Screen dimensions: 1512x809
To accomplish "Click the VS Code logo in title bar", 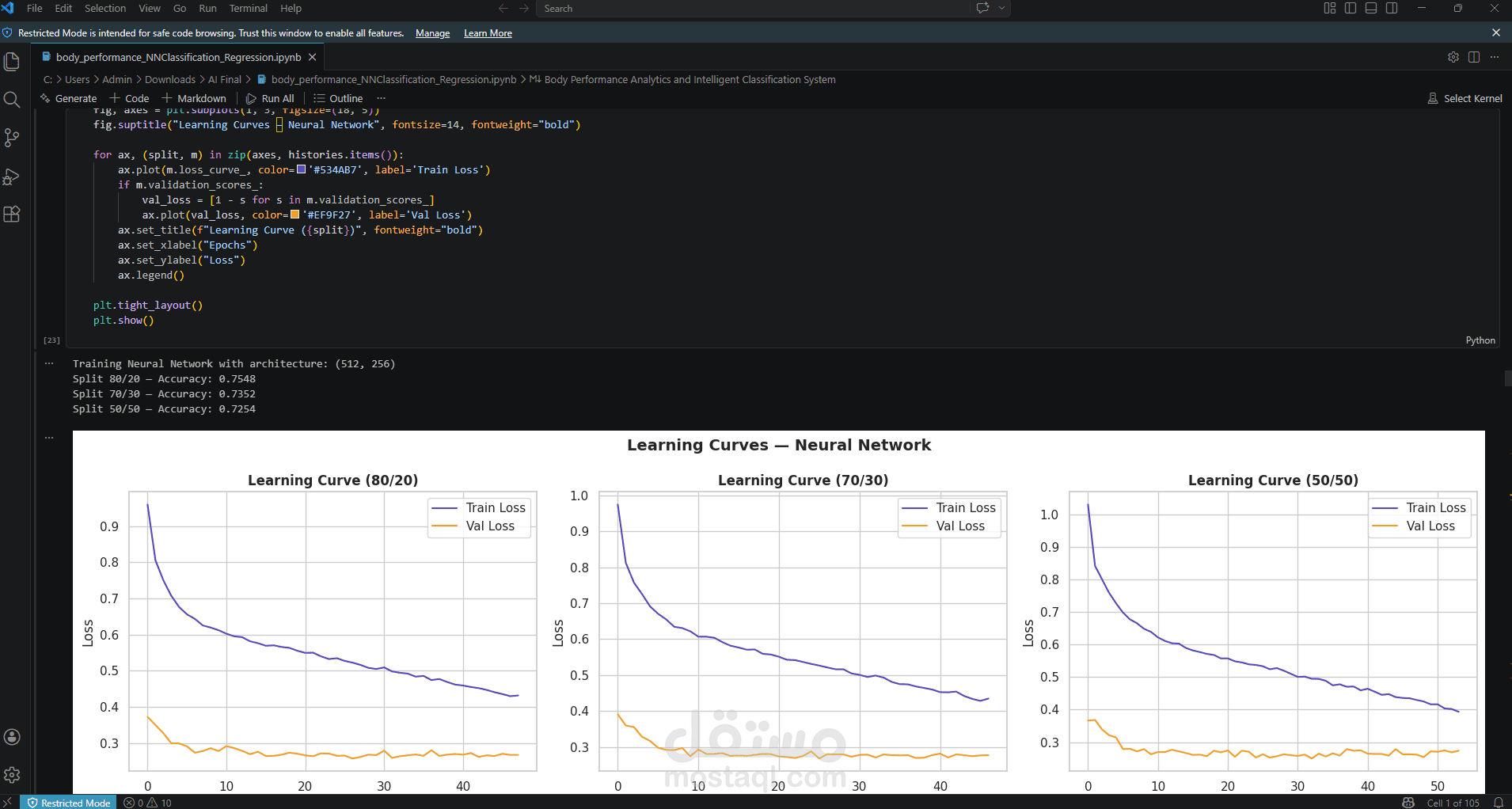I will click(8, 9).
